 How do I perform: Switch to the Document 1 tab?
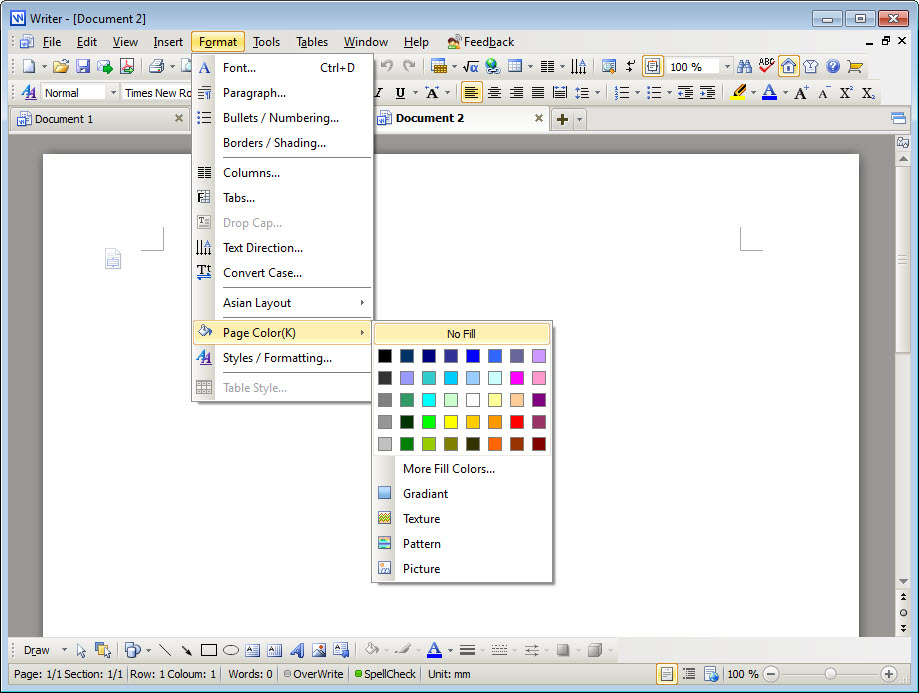[x=64, y=119]
